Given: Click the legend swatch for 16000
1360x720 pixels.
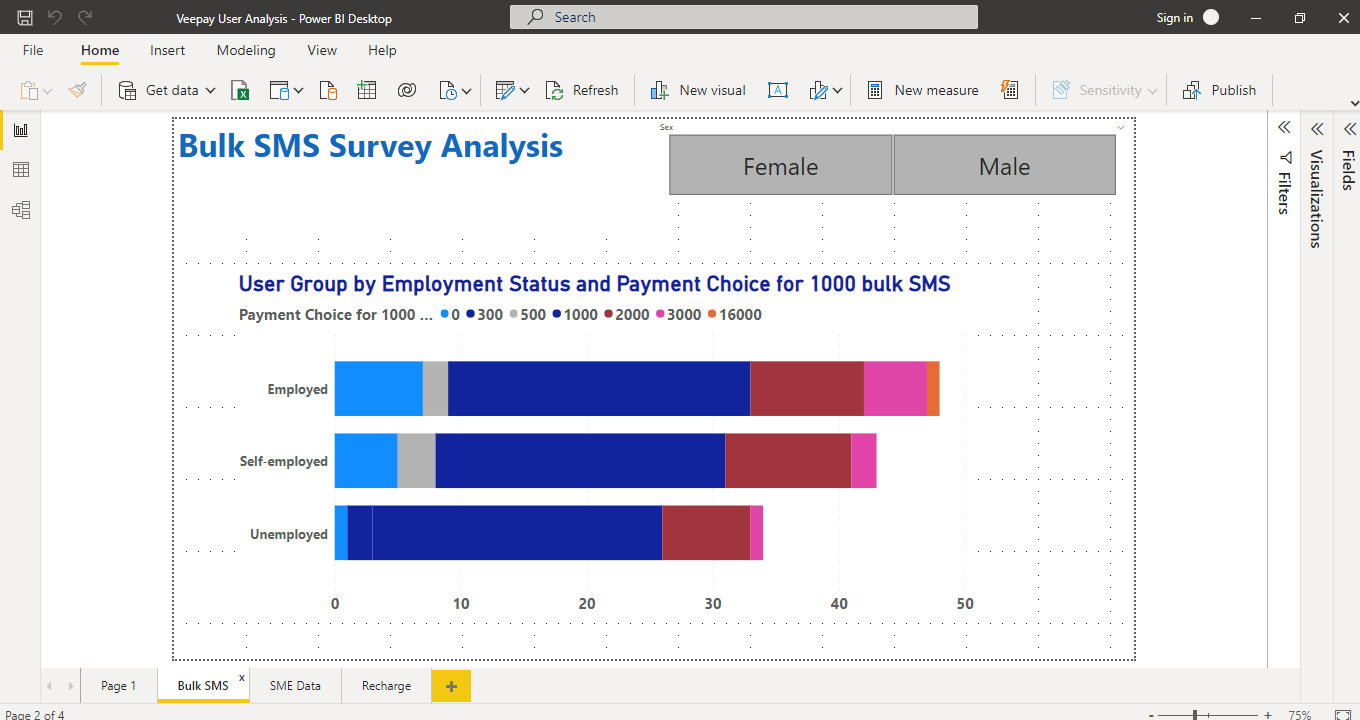Looking at the screenshot, I should pos(712,315).
